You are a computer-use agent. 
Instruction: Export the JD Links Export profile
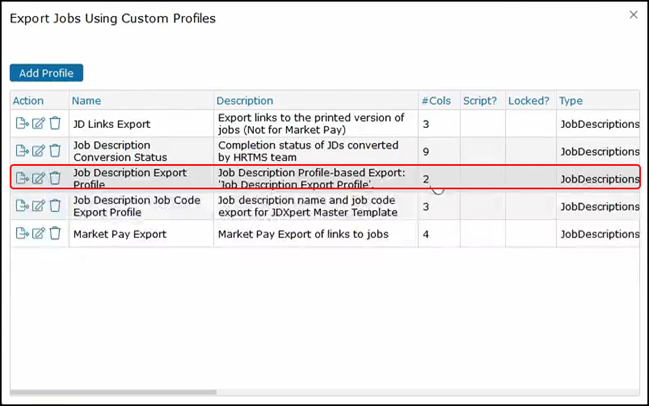[22, 124]
